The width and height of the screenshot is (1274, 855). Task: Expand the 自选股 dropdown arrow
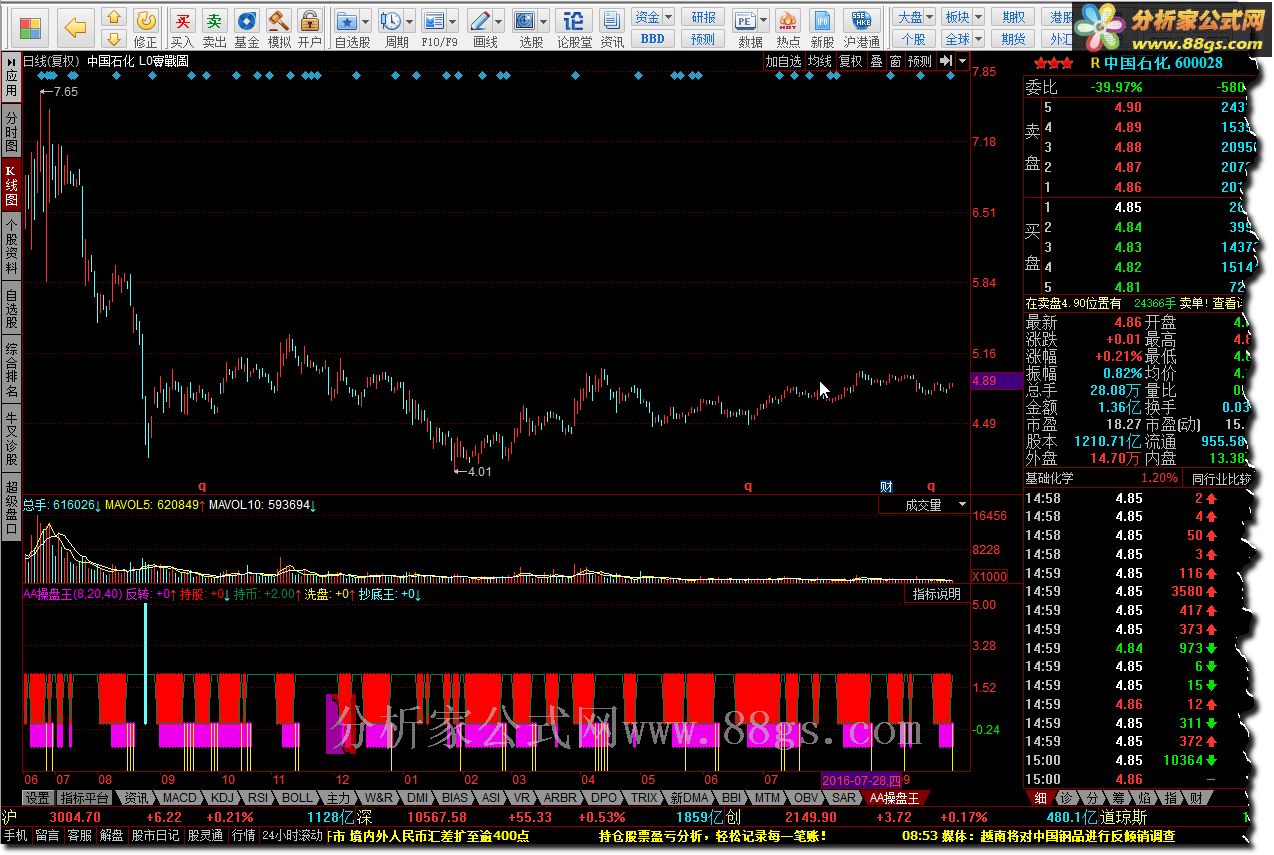click(x=366, y=21)
